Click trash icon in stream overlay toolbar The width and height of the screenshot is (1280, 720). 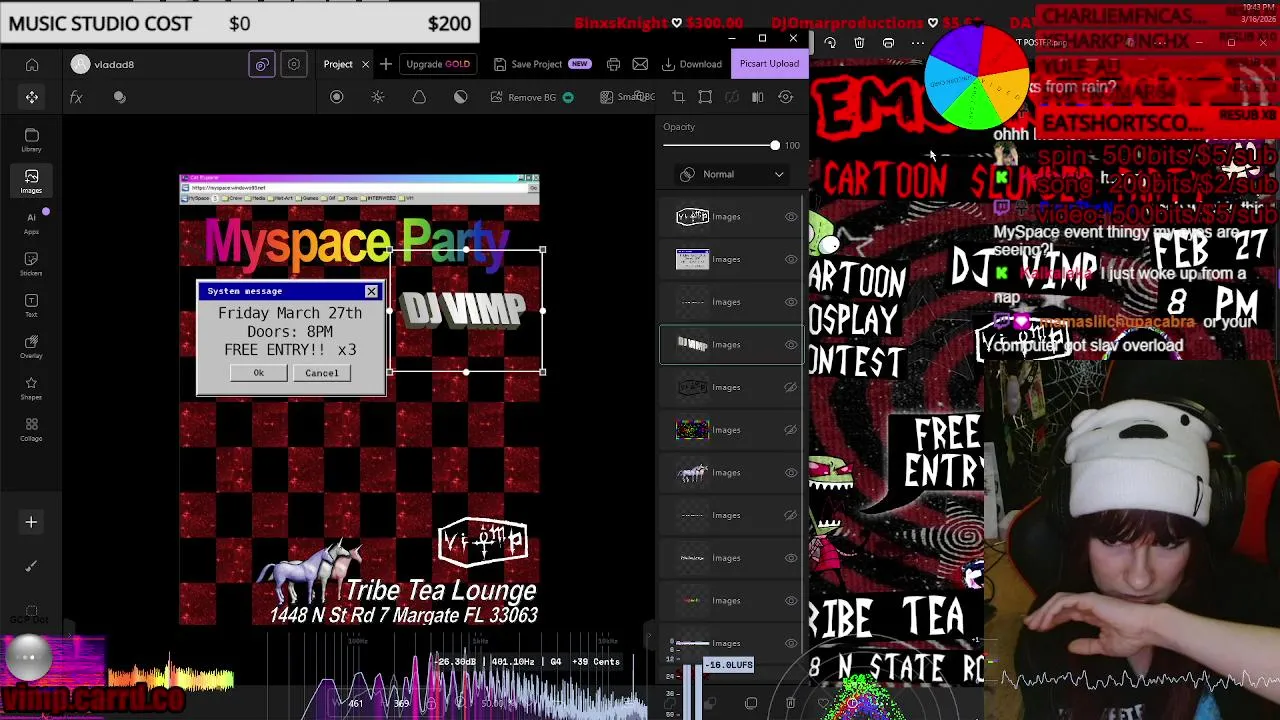pos(859,43)
